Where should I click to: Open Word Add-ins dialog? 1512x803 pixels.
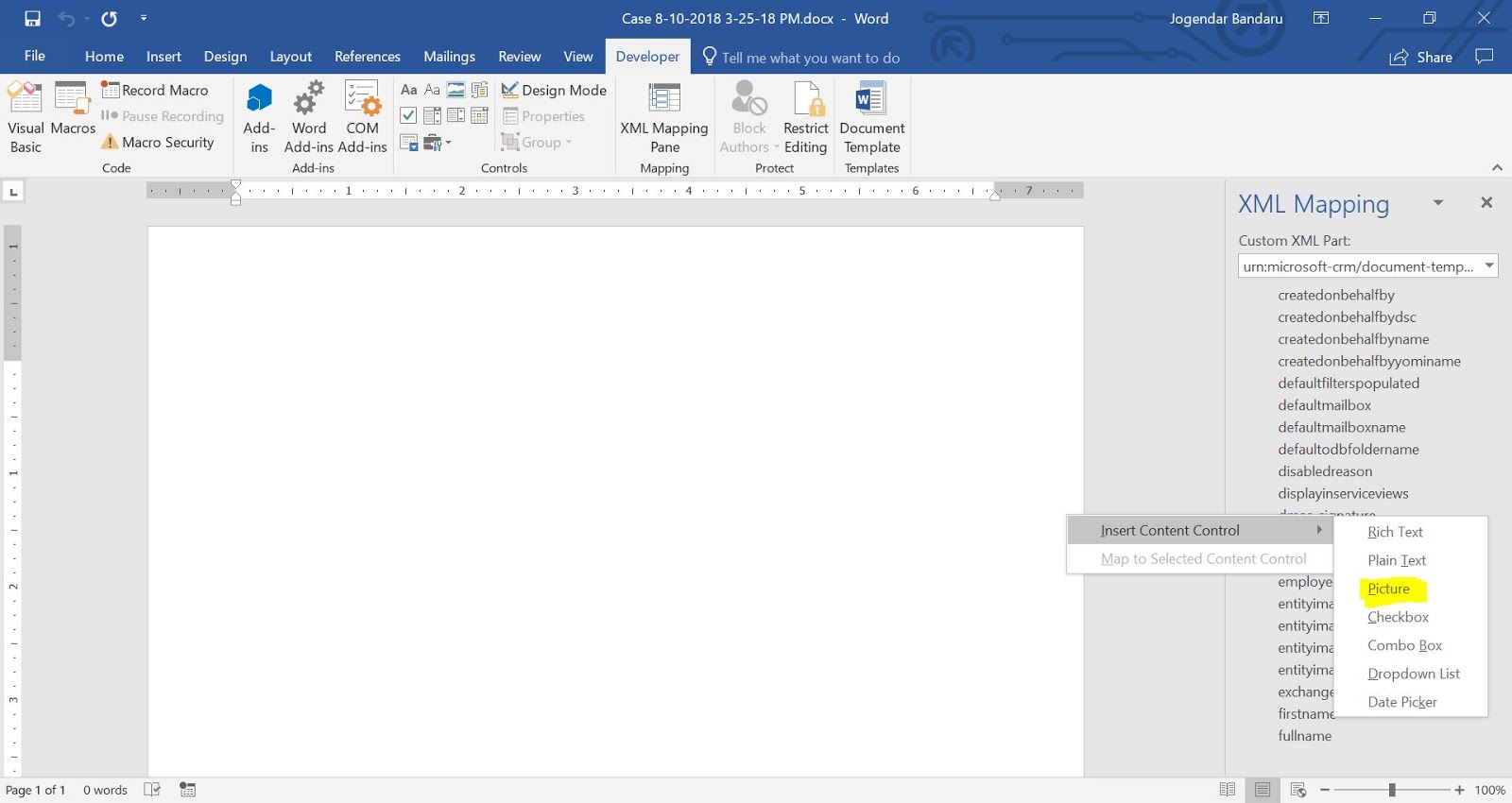309,117
